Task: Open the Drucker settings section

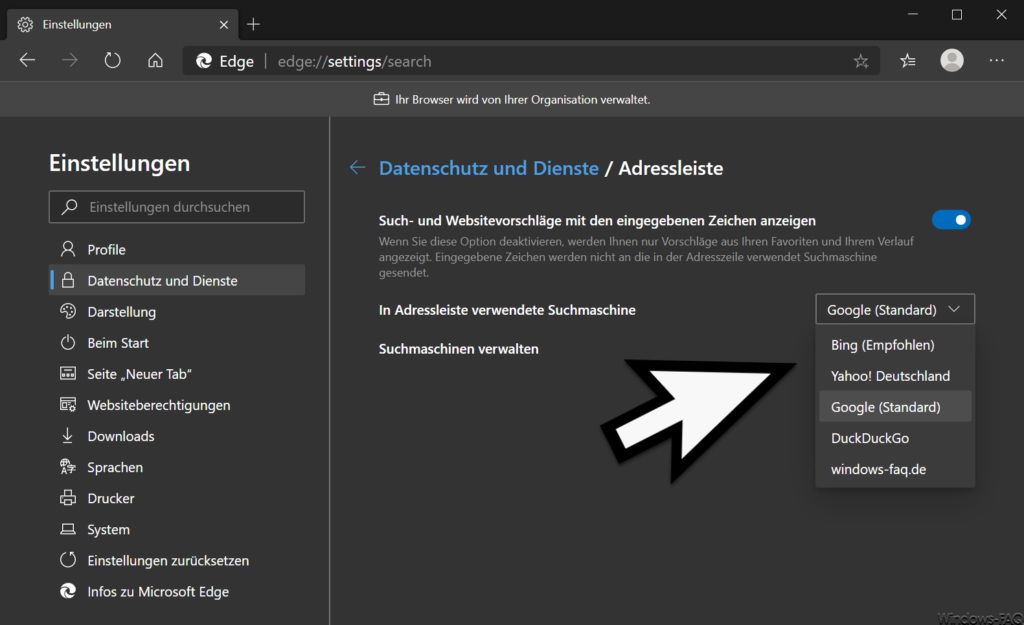Action: (x=177, y=498)
